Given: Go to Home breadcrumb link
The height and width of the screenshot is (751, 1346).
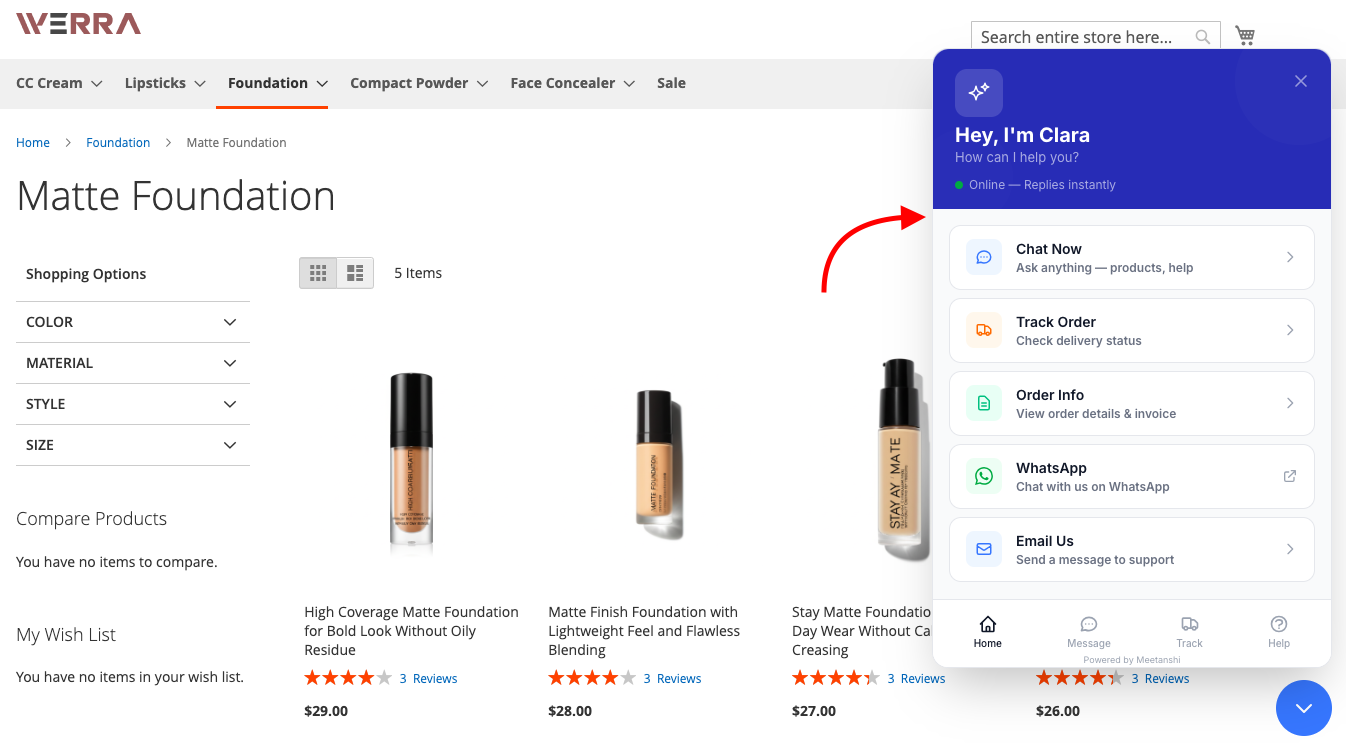Looking at the screenshot, I should pyautogui.click(x=33, y=143).
